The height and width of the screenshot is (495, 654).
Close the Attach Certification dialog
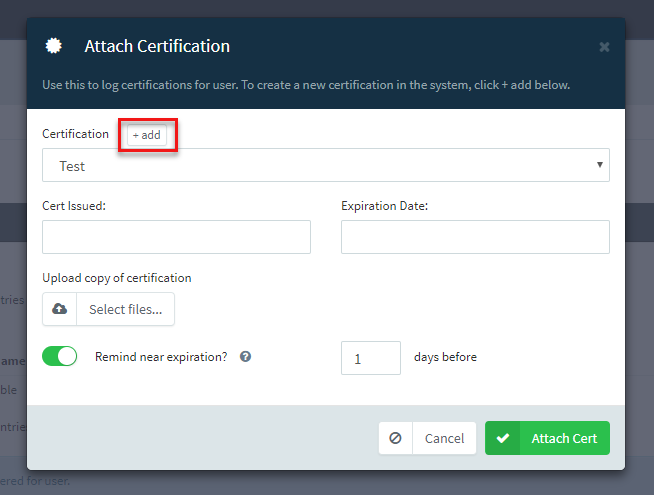(604, 47)
